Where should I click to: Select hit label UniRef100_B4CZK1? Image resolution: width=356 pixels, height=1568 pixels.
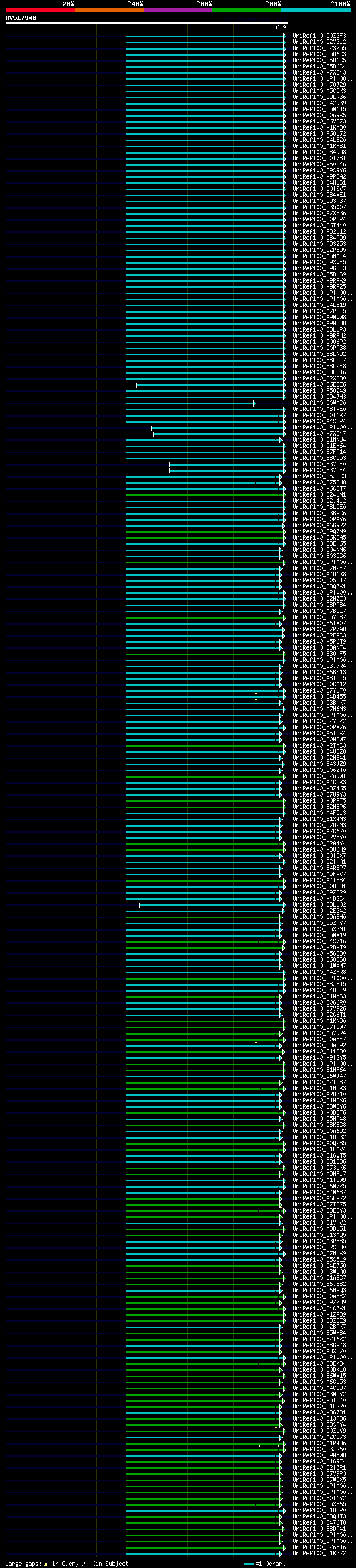coord(319,1308)
